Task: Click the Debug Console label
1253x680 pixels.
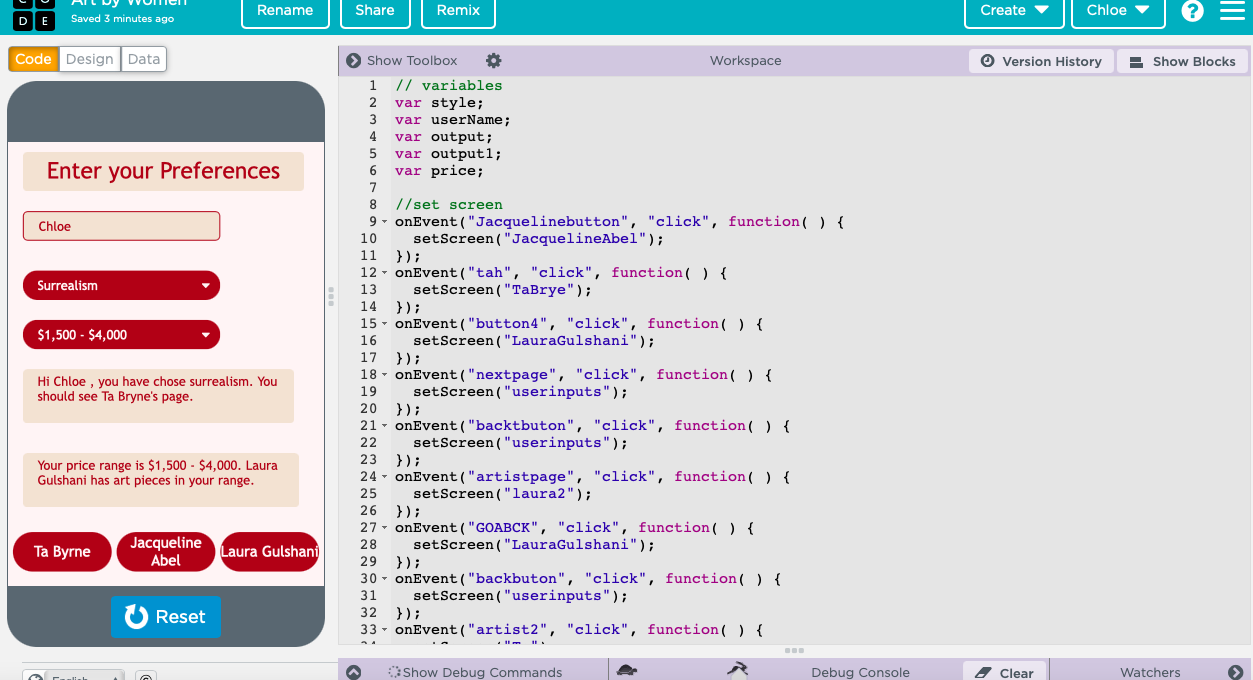Action: pos(860,672)
